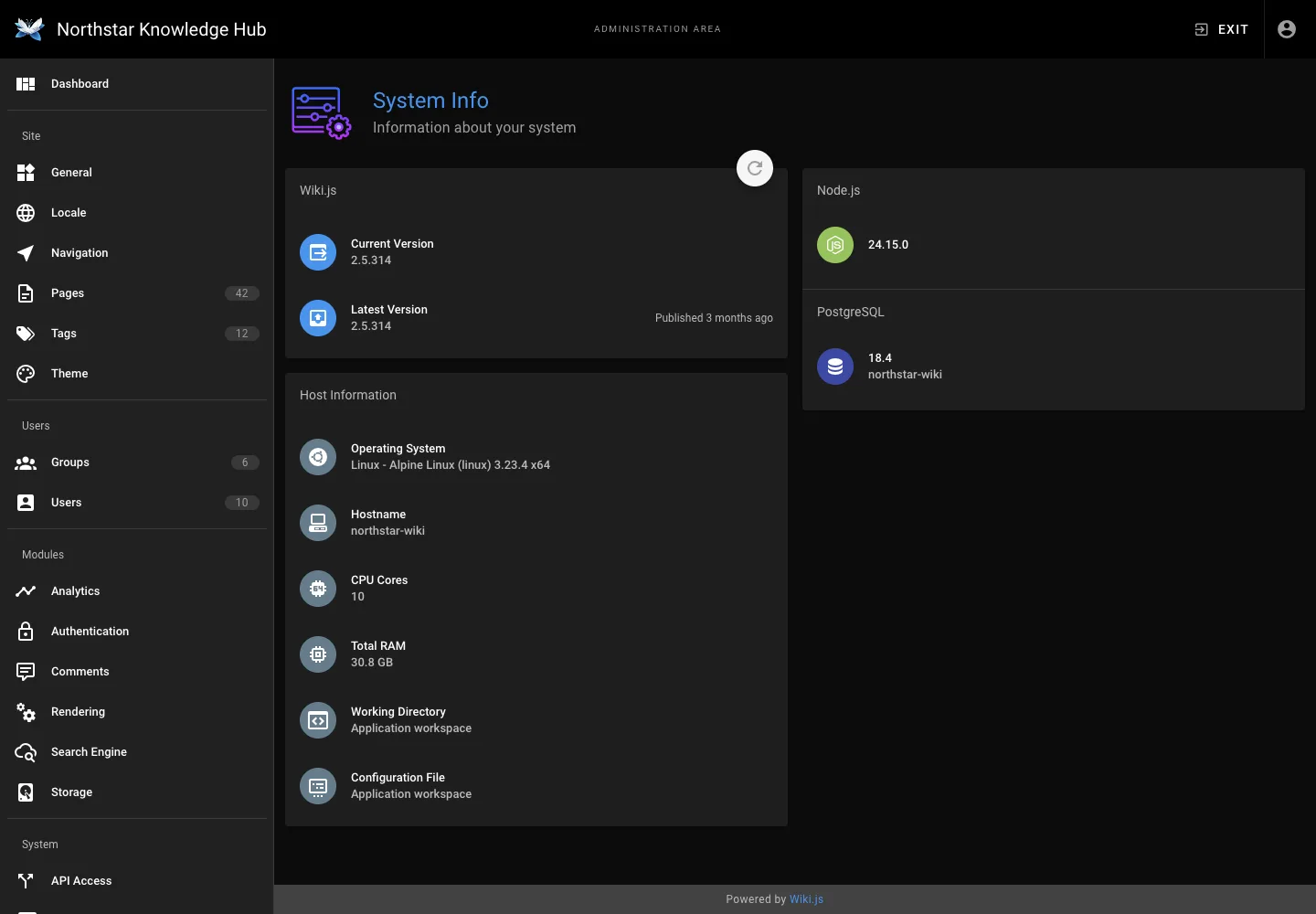This screenshot has height=914, width=1316.
Task: Click the Tags count badge 12
Action: 242,334
